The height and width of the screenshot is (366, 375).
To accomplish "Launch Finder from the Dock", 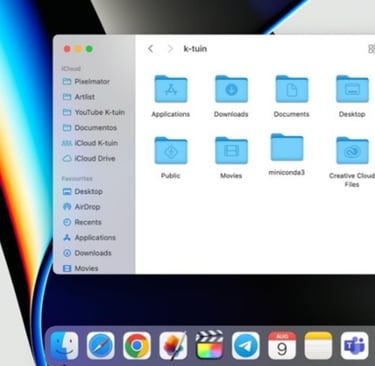I will [64, 346].
